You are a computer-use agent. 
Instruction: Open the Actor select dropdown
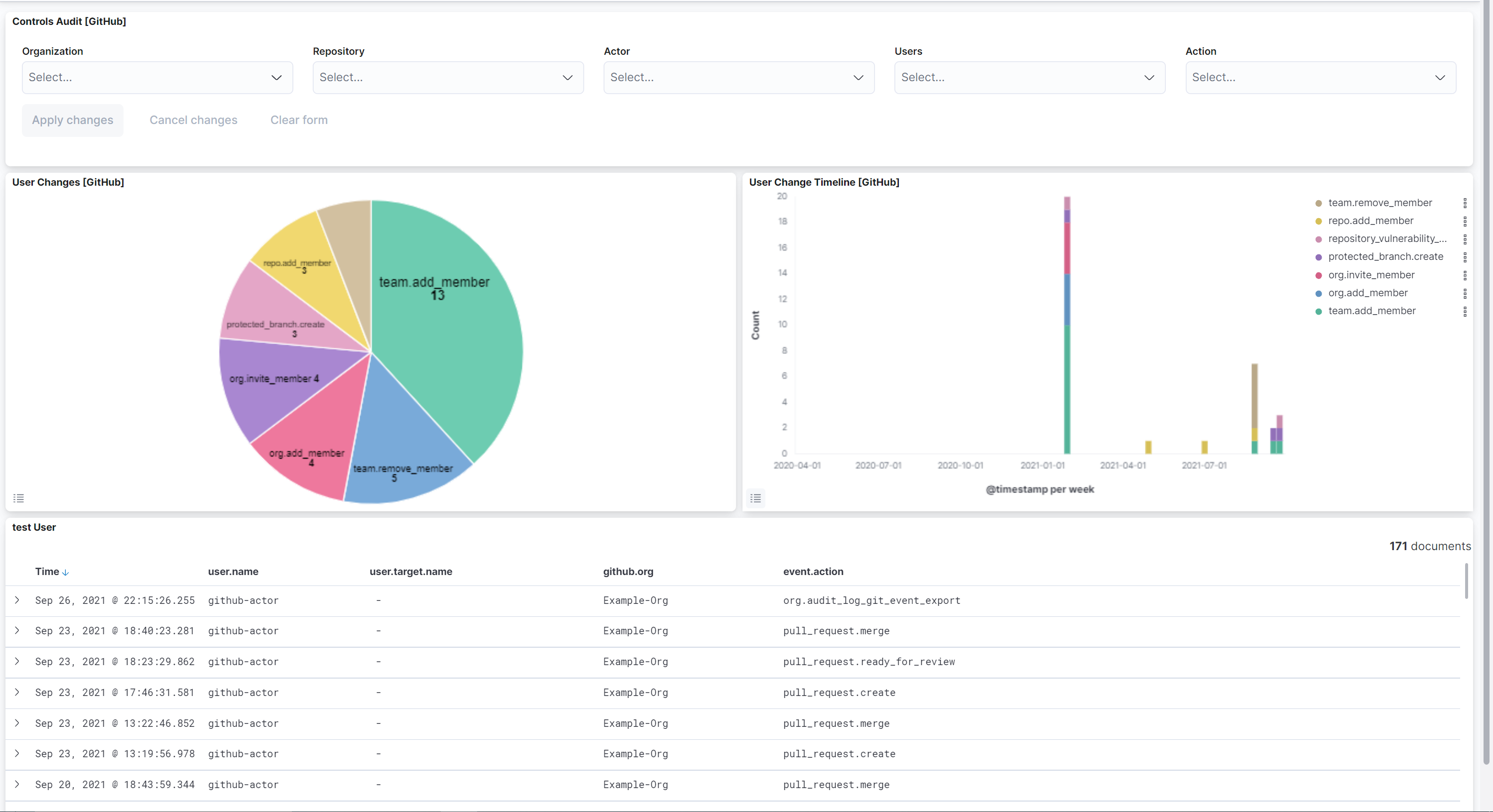[x=739, y=78]
